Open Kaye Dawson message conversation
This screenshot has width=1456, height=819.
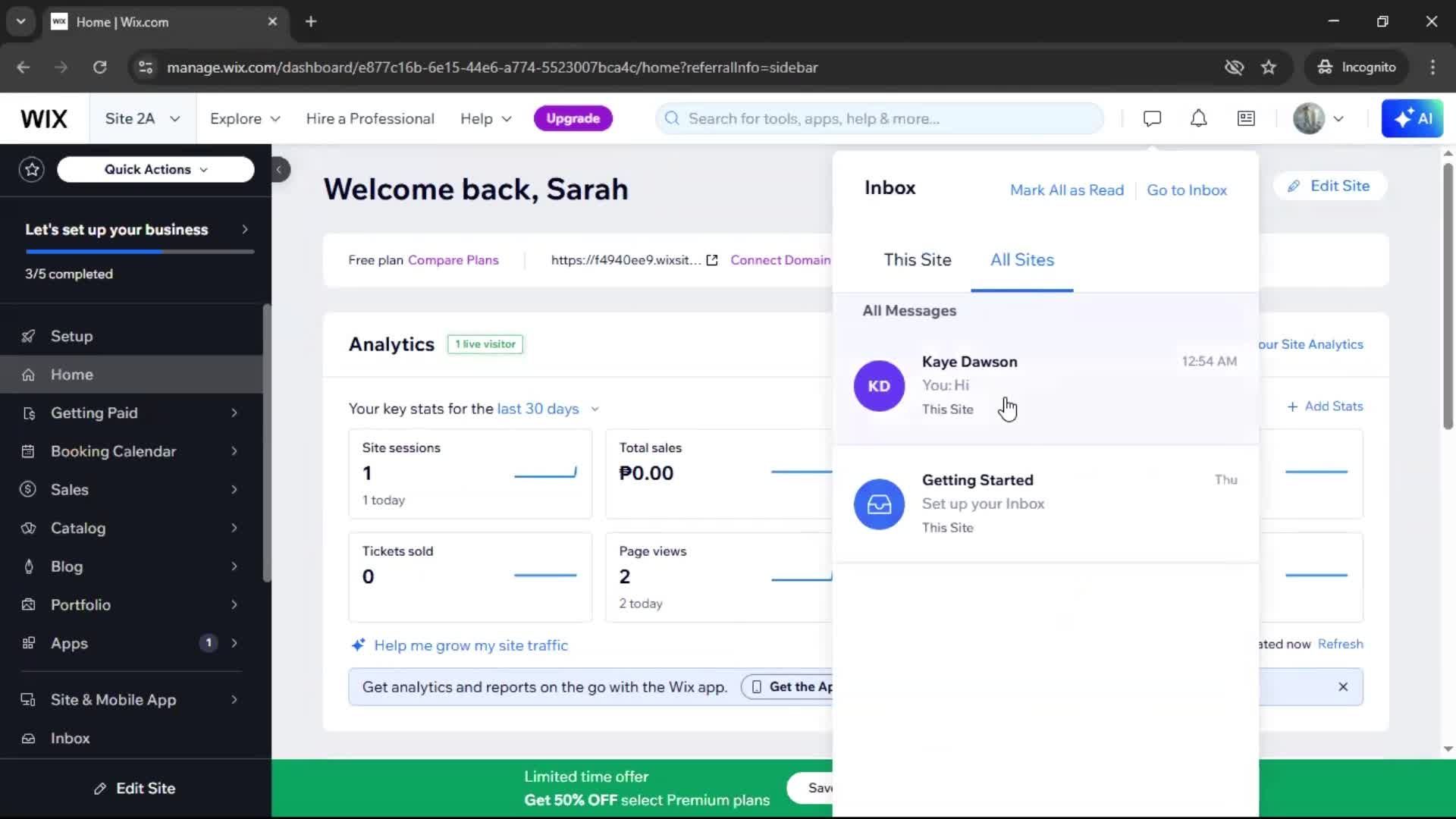pos(1046,386)
